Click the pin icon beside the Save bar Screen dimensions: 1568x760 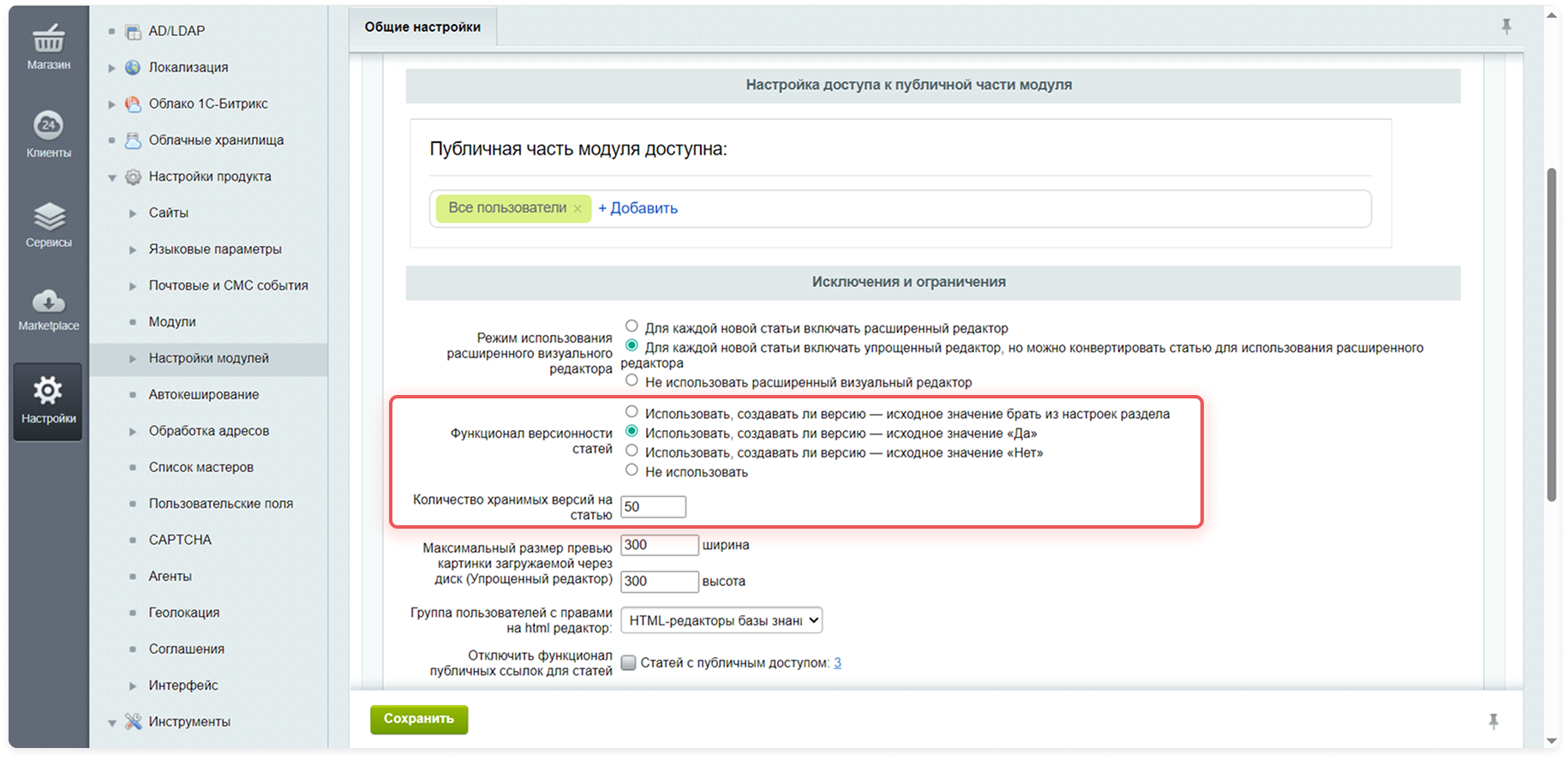[x=1493, y=721]
